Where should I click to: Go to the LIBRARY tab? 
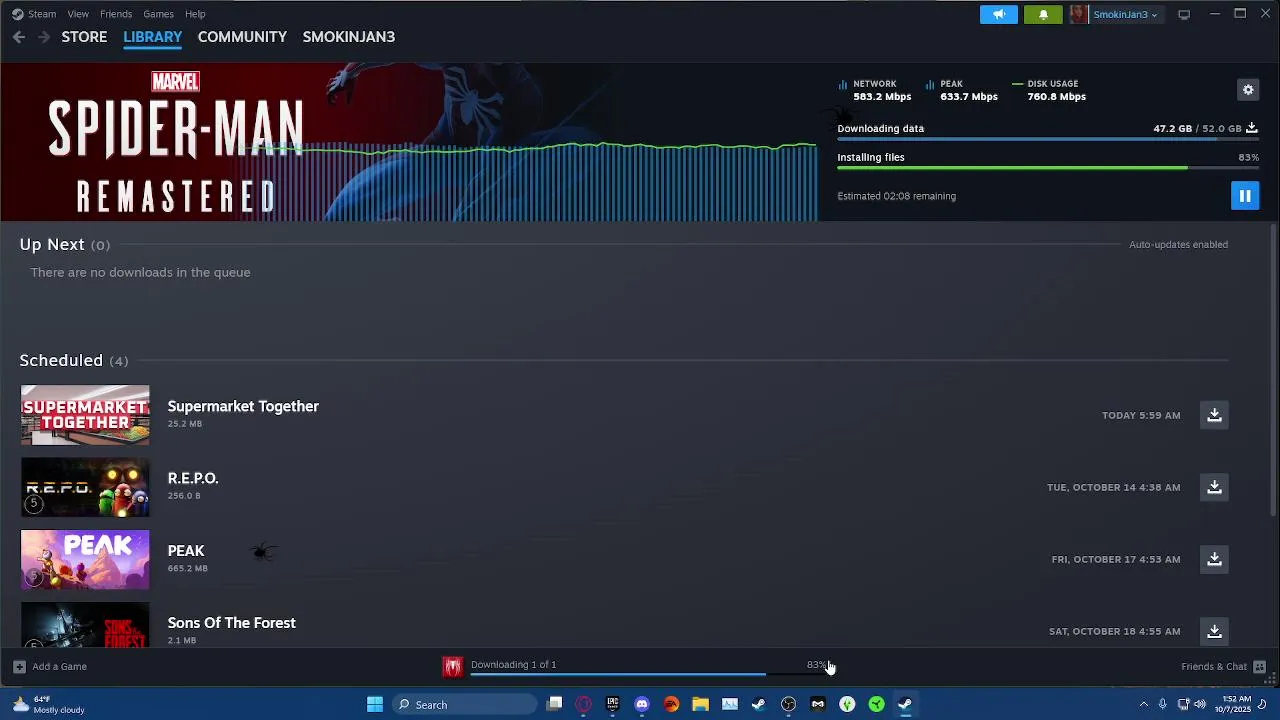point(152,37)
